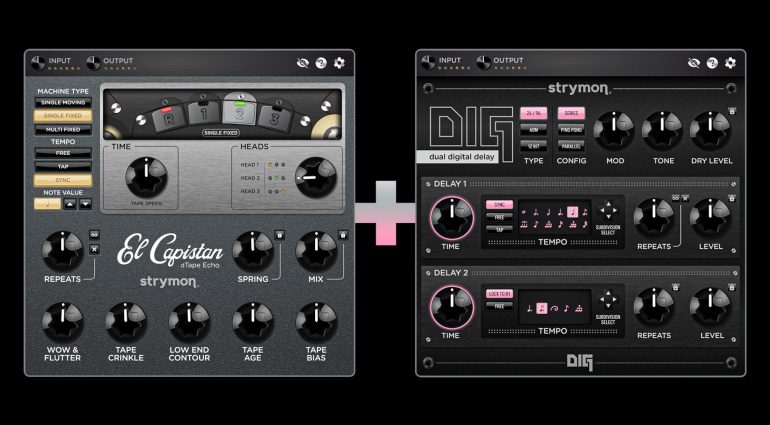Click tape head block 1

[x=204, y=114]
